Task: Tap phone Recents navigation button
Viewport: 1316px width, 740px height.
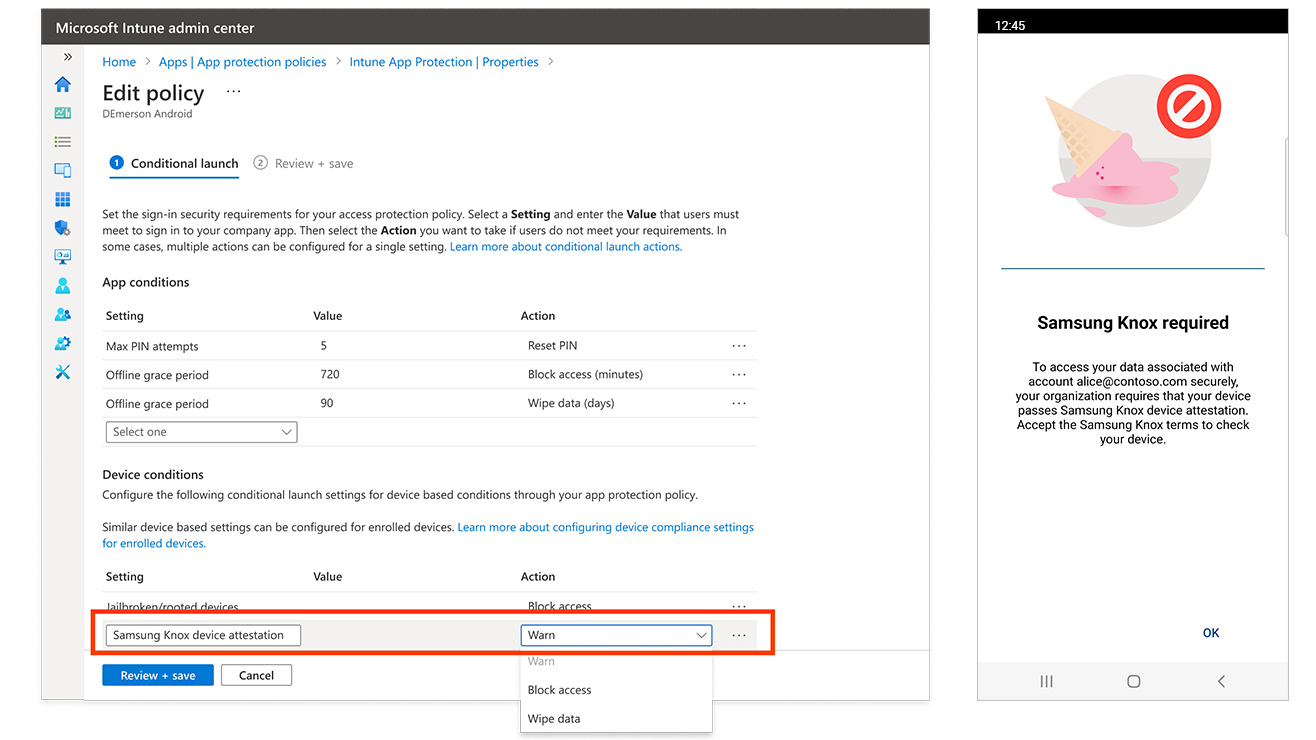Action: coord(1047,681)
